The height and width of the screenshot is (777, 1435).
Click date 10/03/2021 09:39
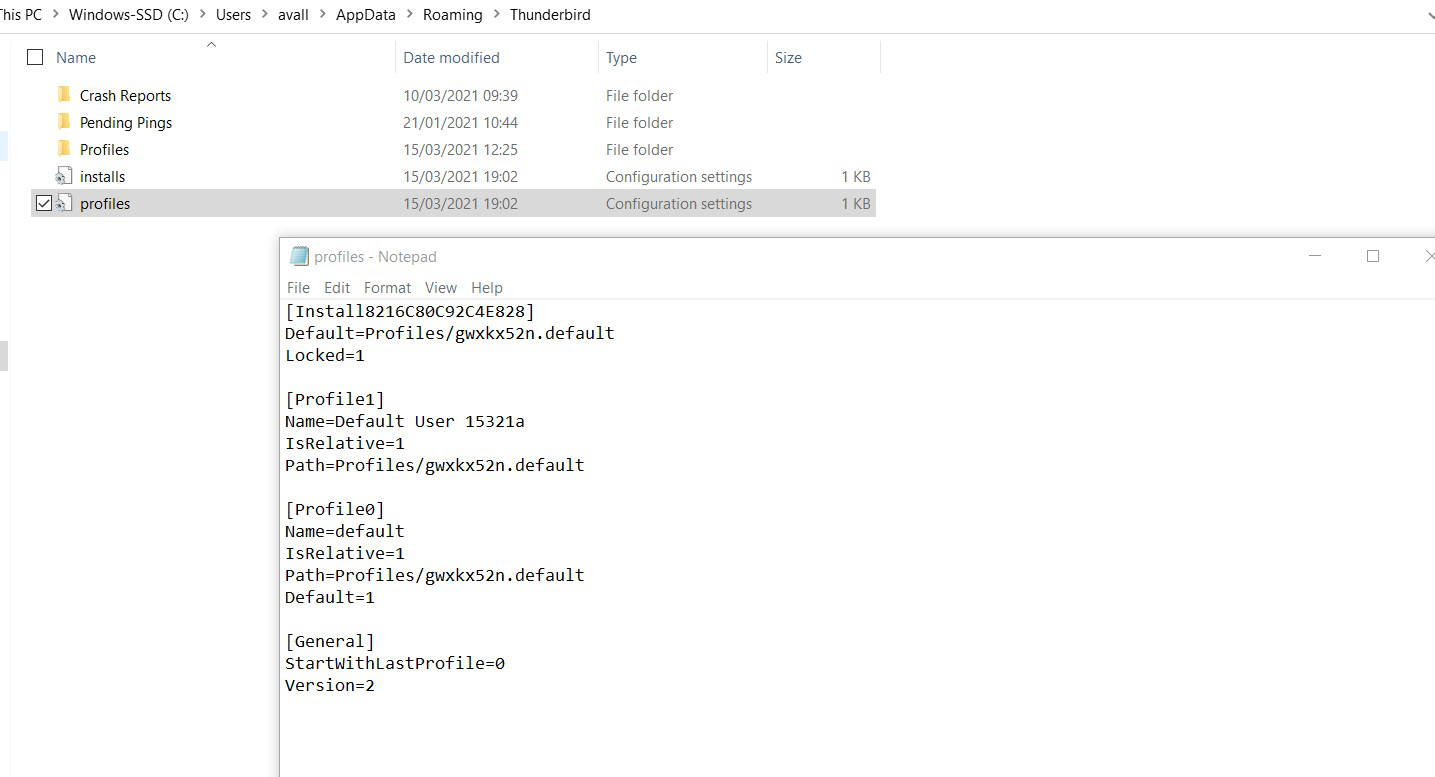pyautogui.click(x=460, y=95)
